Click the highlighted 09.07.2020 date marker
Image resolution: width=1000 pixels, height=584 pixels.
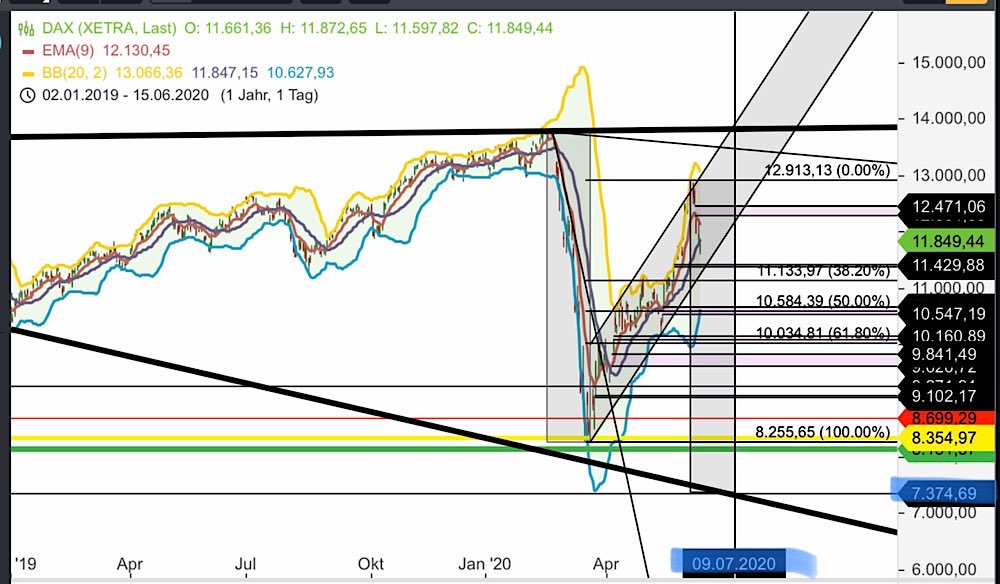(732, 562)
